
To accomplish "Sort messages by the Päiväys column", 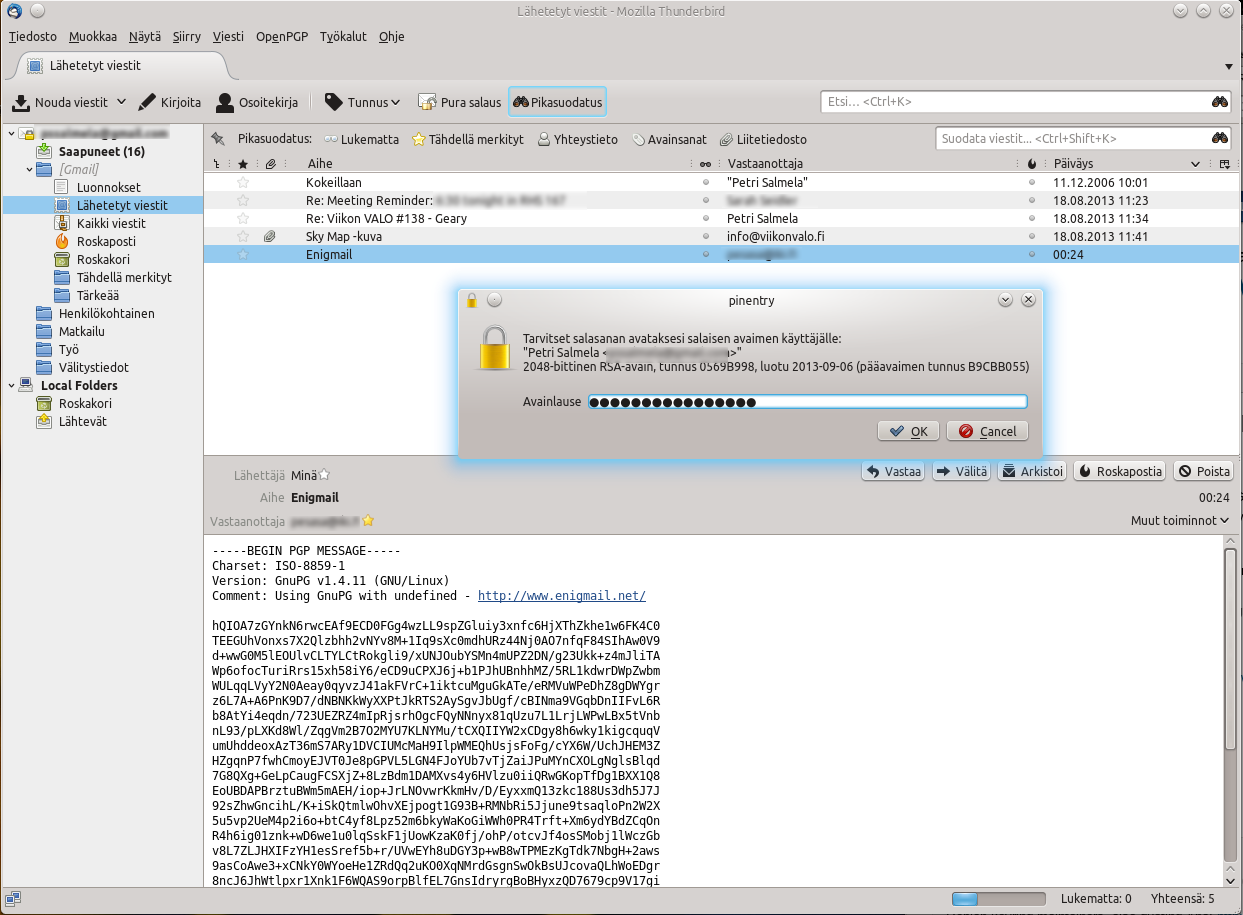I will point(1125,163).
